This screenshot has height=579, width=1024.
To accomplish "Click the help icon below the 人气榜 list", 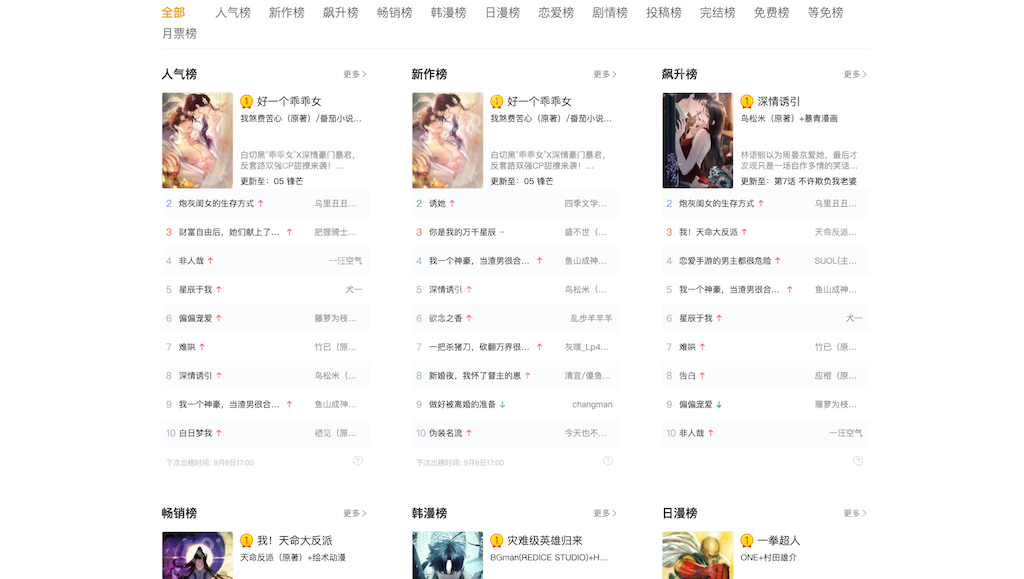I will coord(357,461).
